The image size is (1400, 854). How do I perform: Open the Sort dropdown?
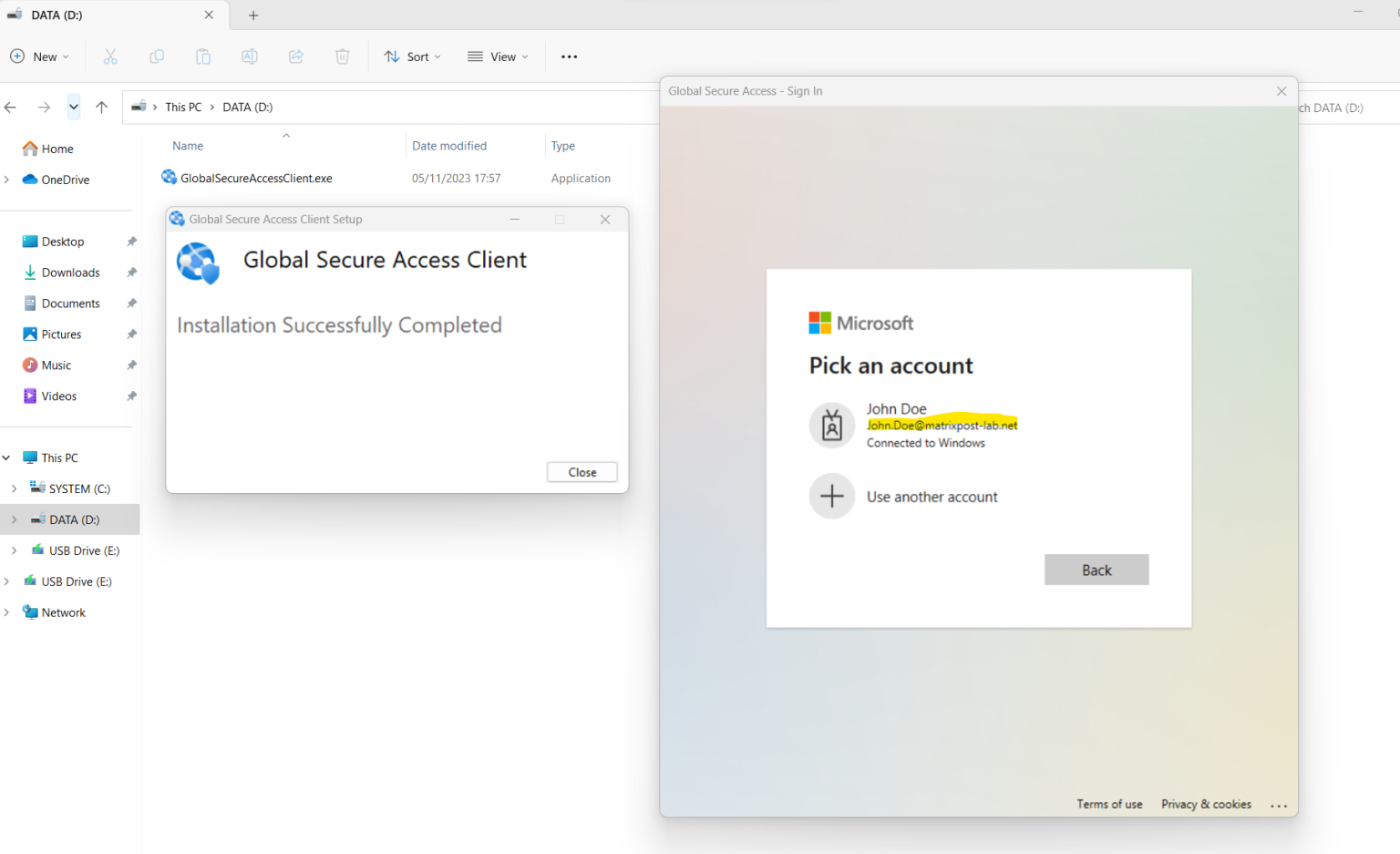412,57
